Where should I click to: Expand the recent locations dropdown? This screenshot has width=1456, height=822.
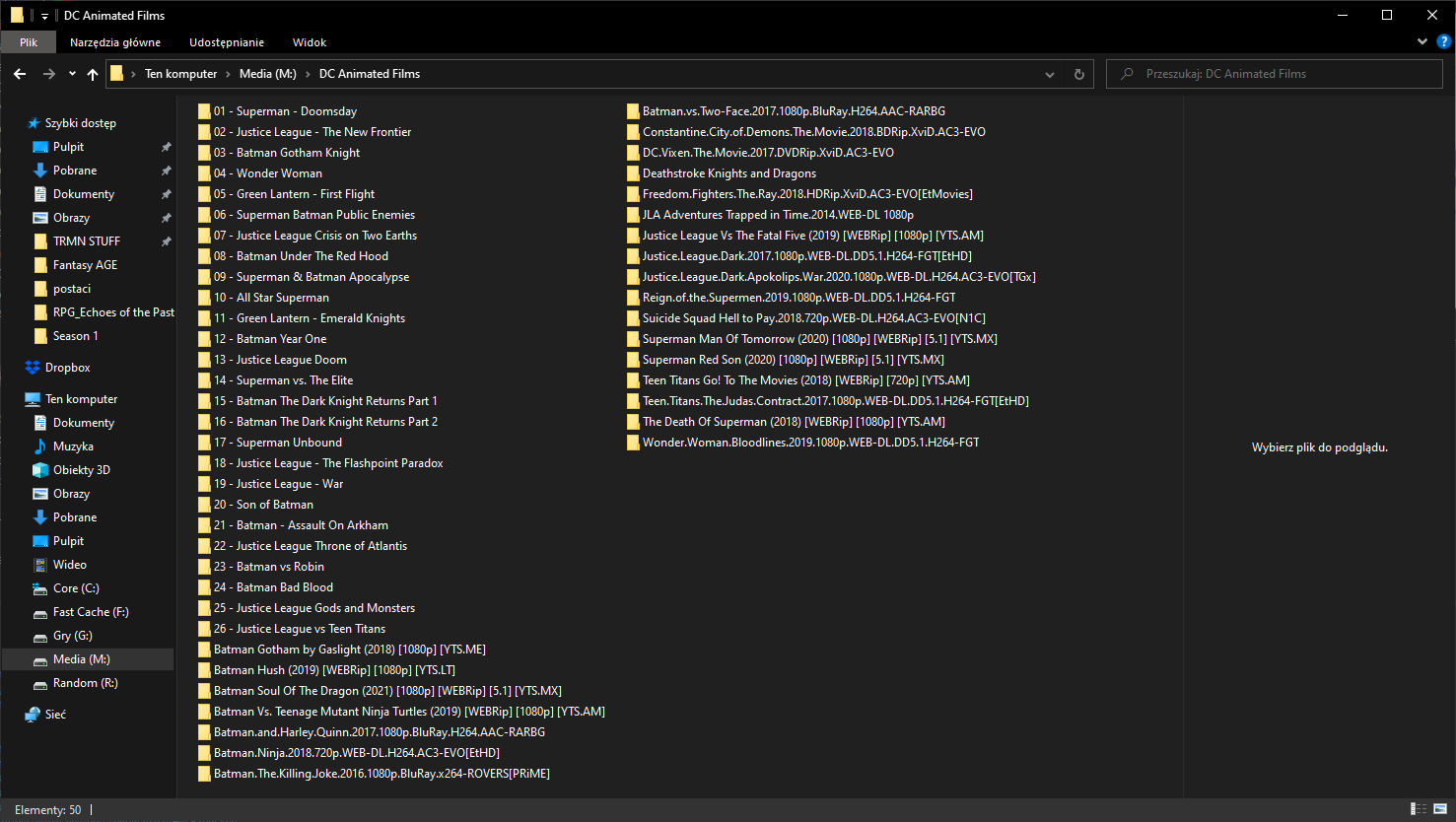coord(72,74)
